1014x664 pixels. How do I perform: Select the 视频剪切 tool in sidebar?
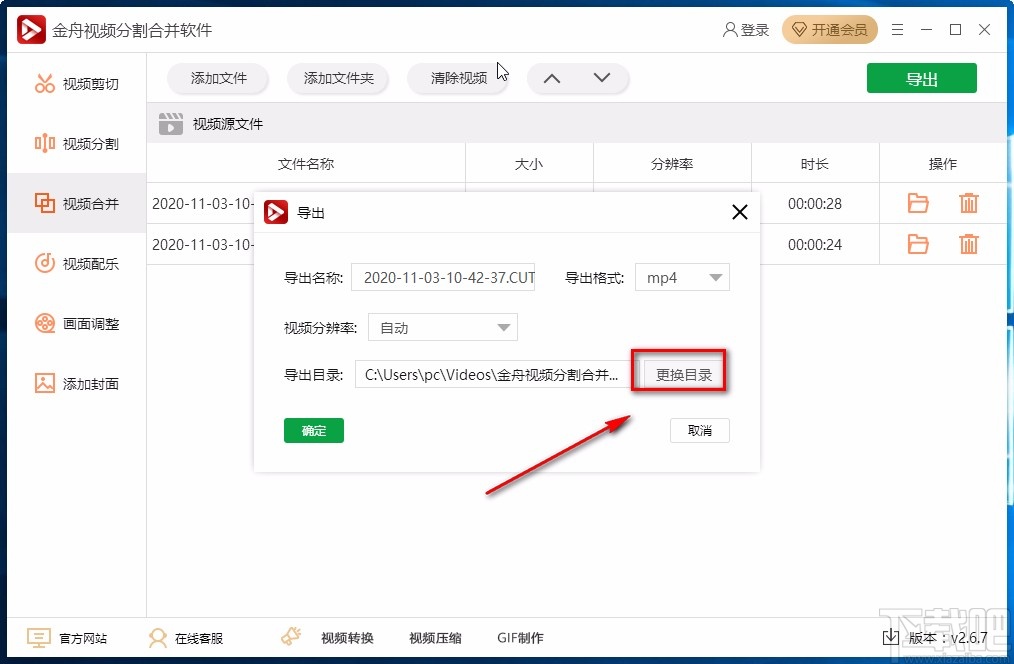click(76, 83)
